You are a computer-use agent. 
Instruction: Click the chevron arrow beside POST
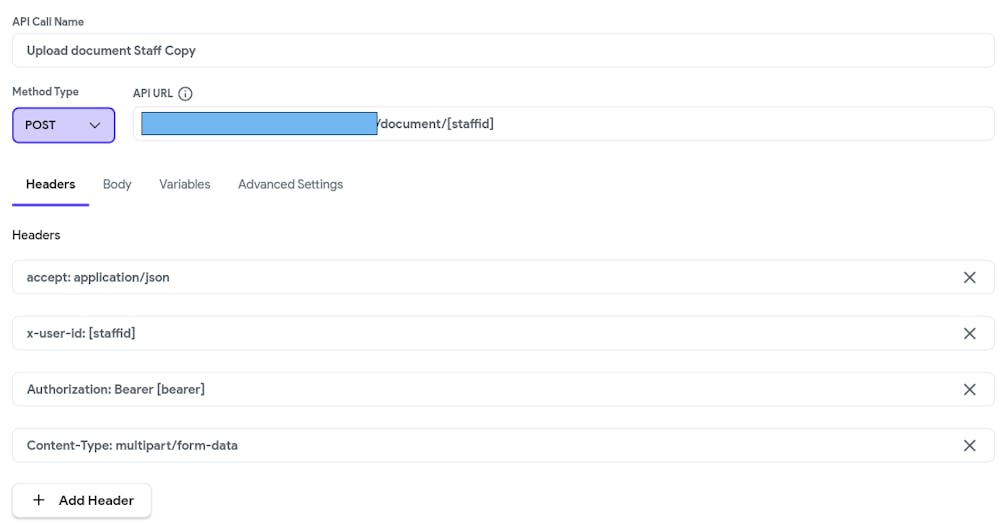95,125
